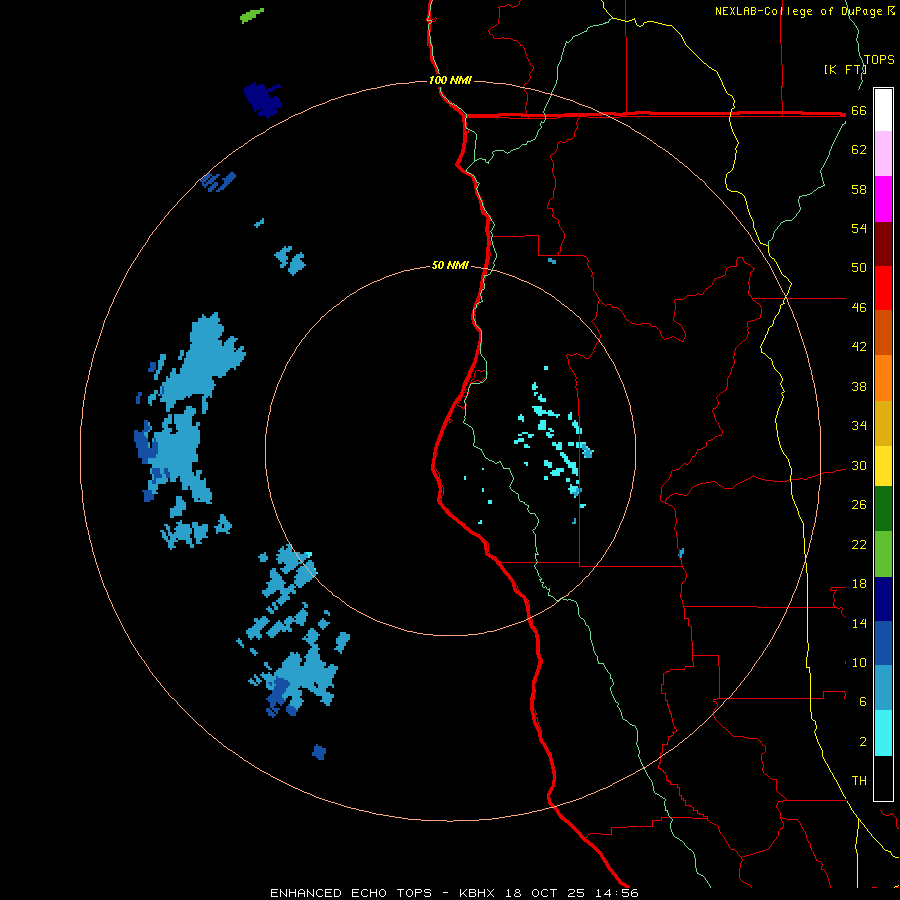Click the "TH" threshold label
Viewport: 900px width, 900px height.
pyautogui.click(x=859, y=781)
